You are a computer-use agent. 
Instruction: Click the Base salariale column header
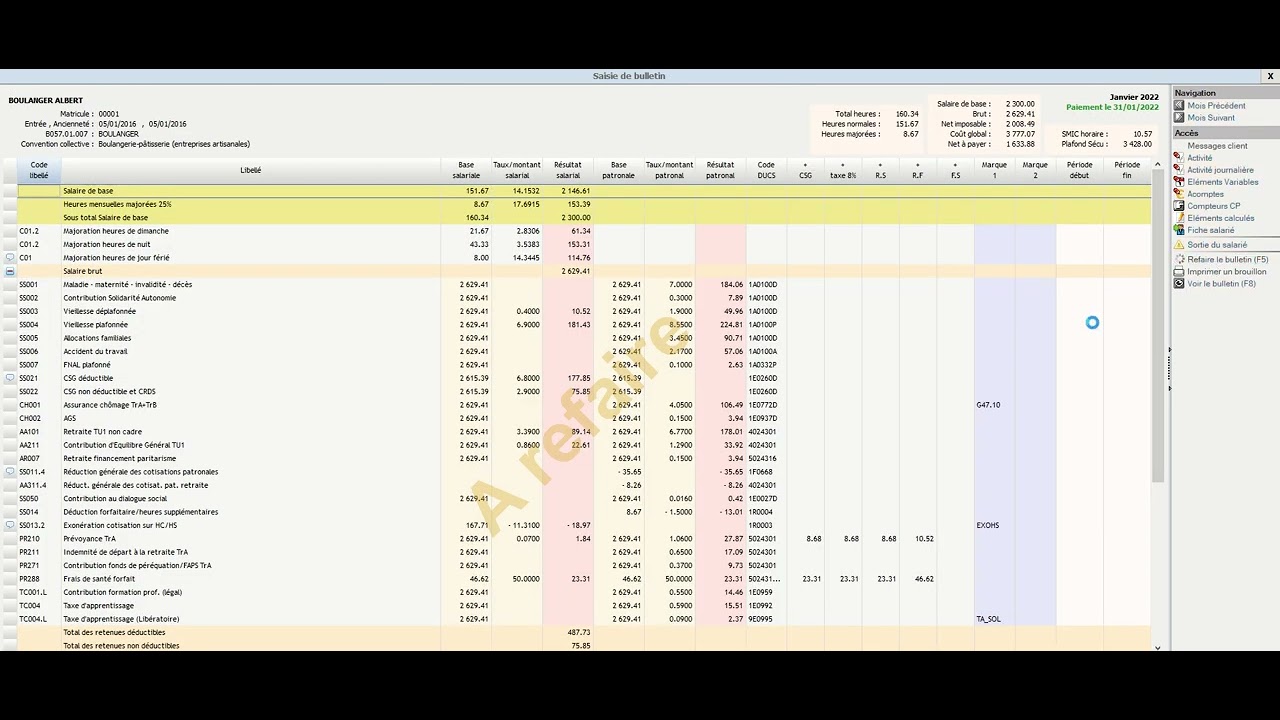(466, 170)
